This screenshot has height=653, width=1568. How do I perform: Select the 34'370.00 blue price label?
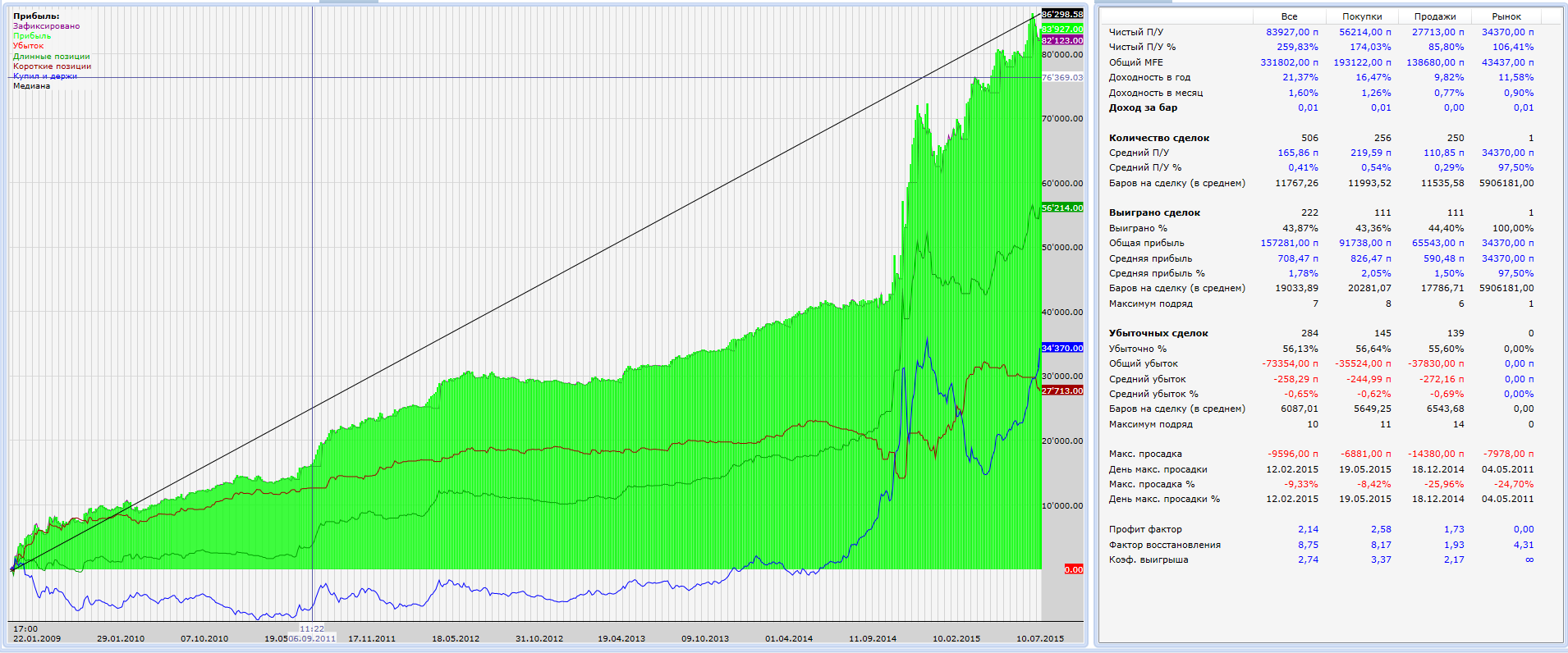tap(1062, 349)
